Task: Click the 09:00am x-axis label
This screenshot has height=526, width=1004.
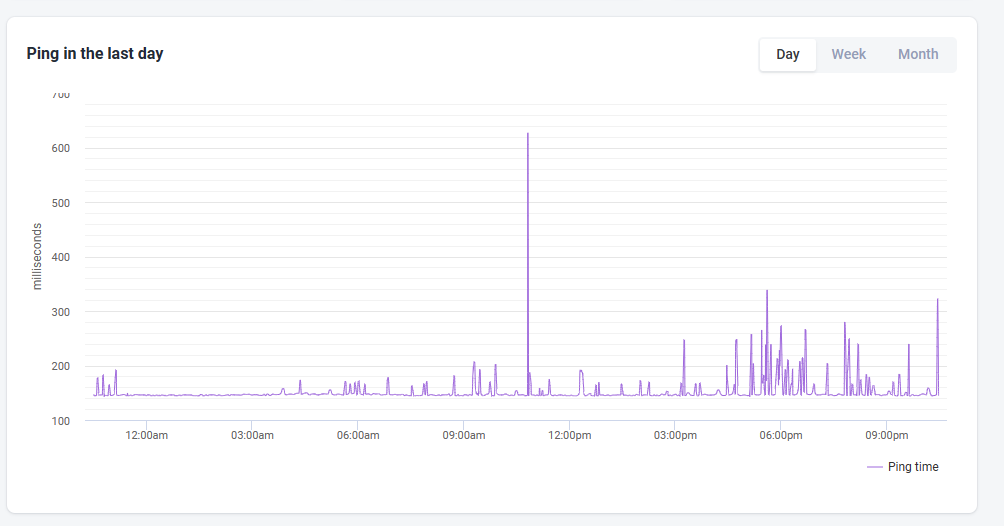Action: (464, 436)
